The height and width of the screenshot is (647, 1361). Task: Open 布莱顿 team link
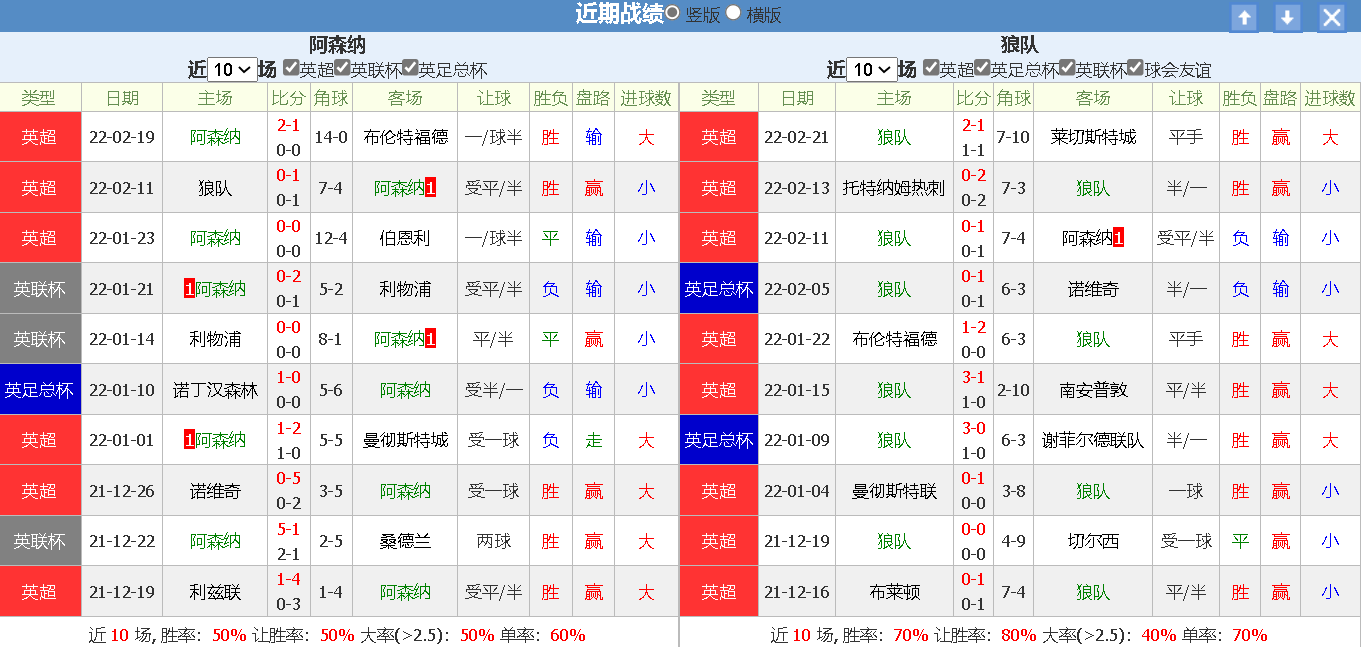[894, 592]
